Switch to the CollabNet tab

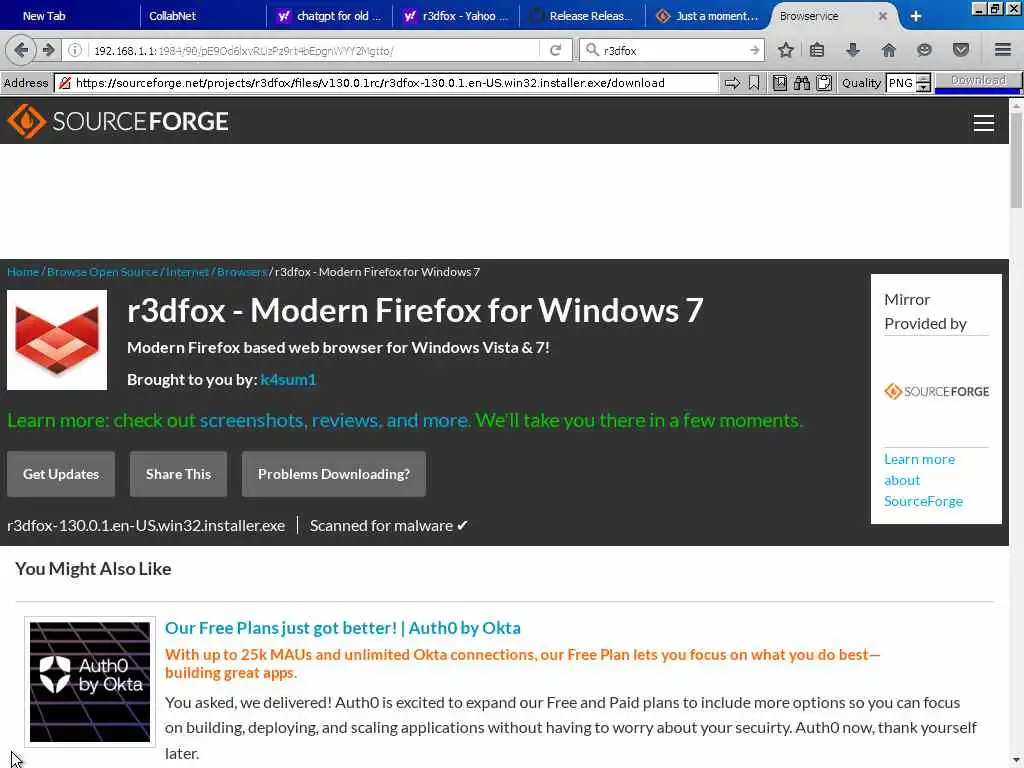click(x=172, y=16)
